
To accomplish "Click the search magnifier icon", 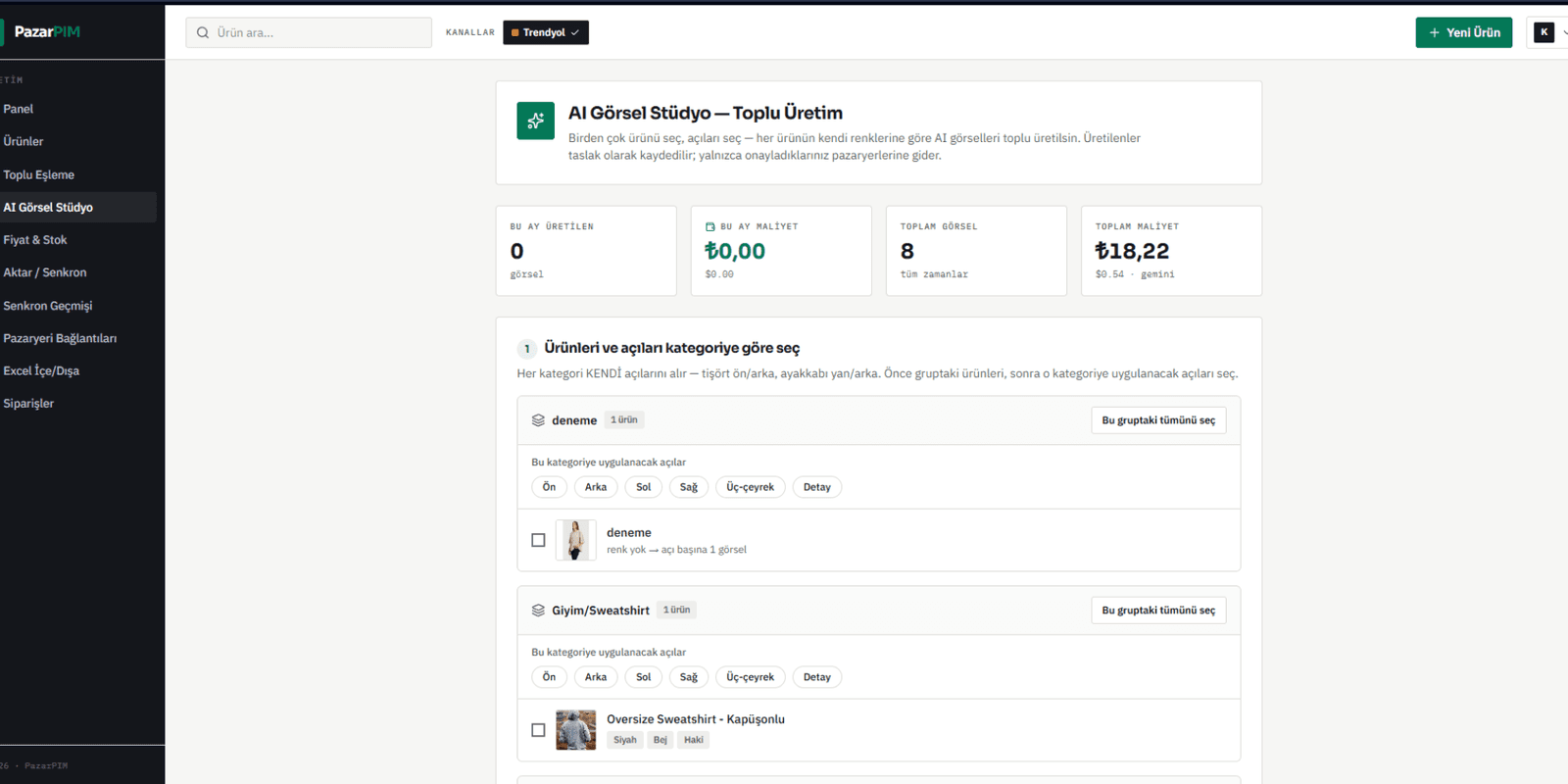I will (x=203, y=32).
